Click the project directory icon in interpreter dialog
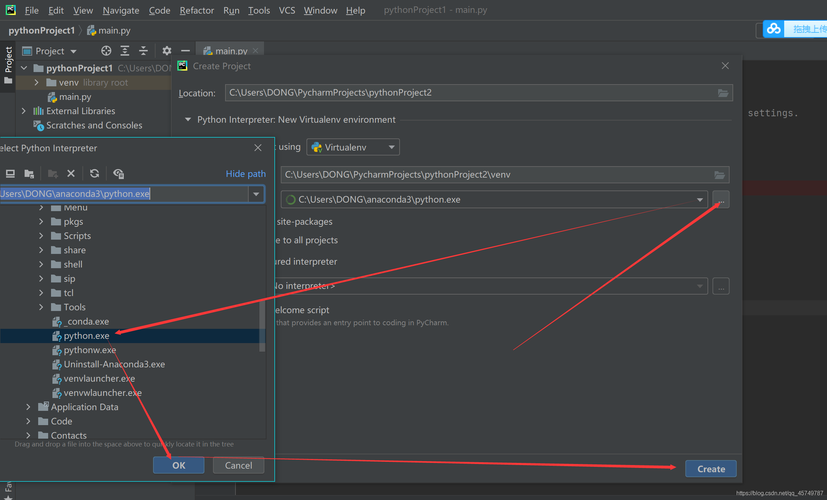 (29, 174)
